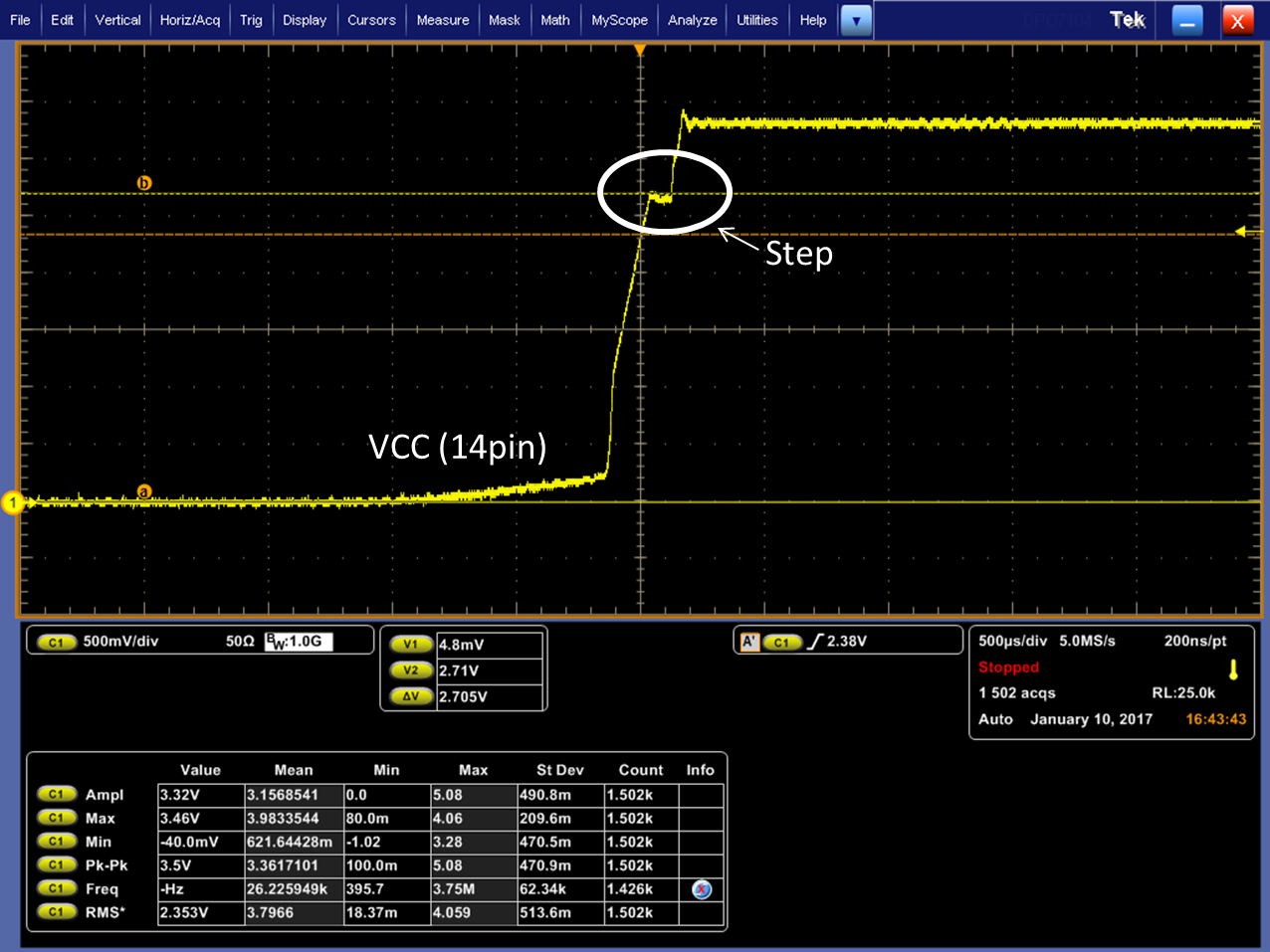
Task: Click the C1 badge next to 500mV/div
Action: (56, 642)
